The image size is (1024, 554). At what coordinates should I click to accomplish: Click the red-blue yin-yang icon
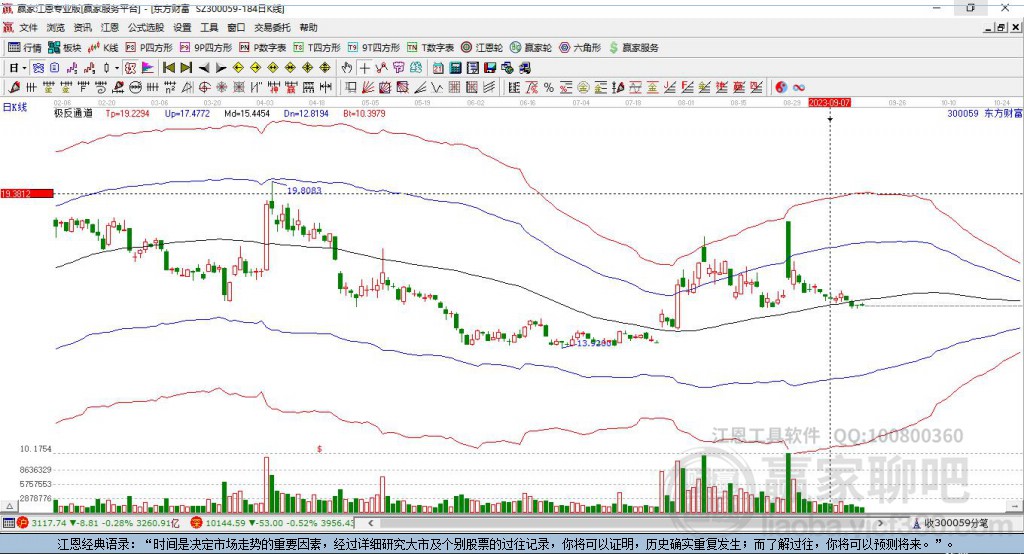click(781, 87)
